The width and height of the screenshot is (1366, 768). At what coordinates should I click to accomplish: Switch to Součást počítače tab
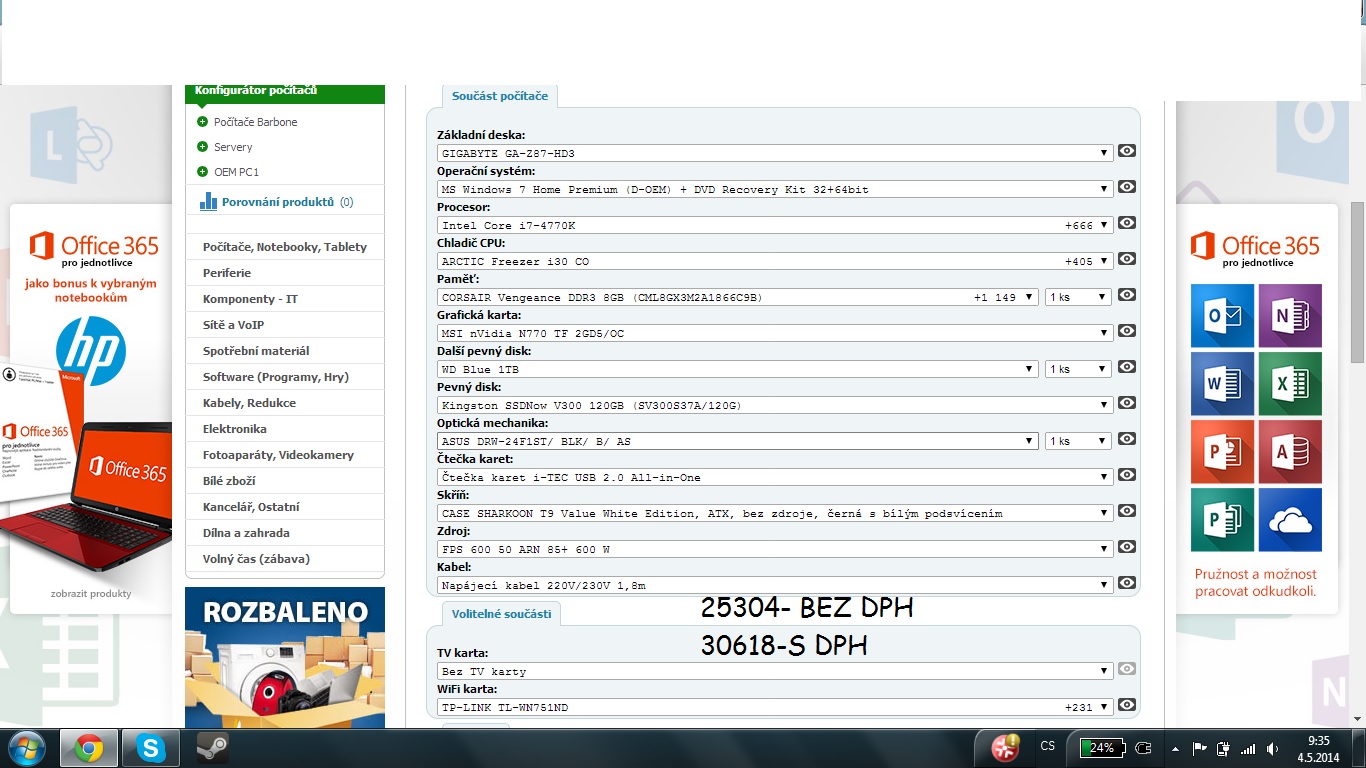click(500, 96)
